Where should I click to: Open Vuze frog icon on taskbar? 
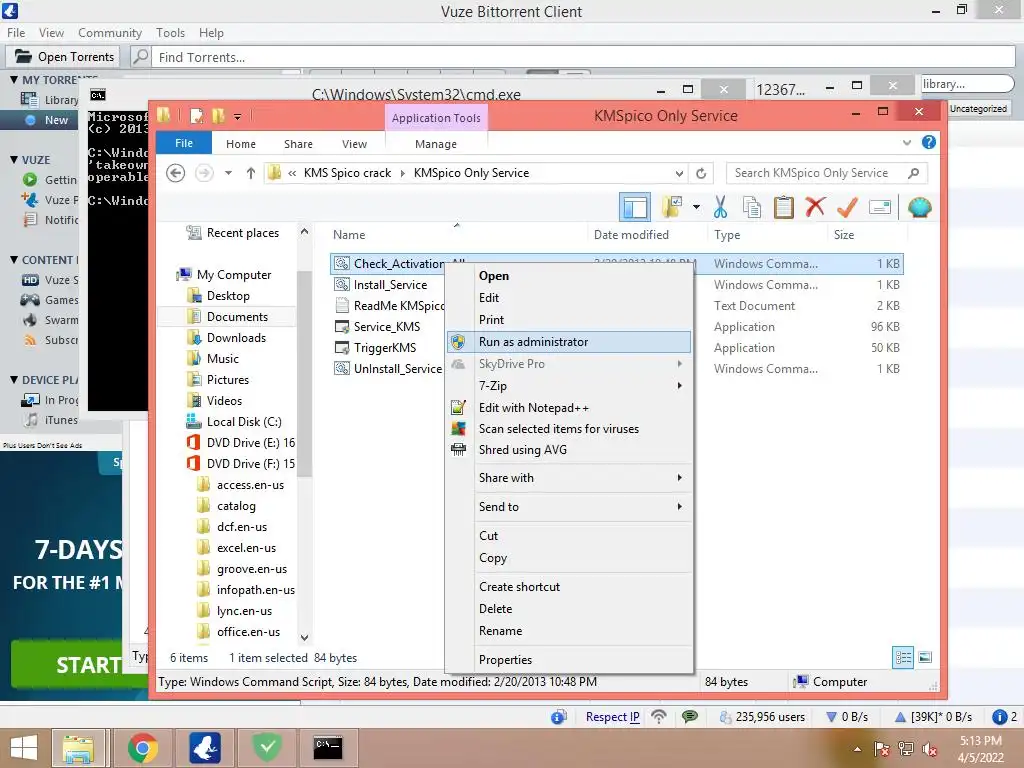pos(204,748)
